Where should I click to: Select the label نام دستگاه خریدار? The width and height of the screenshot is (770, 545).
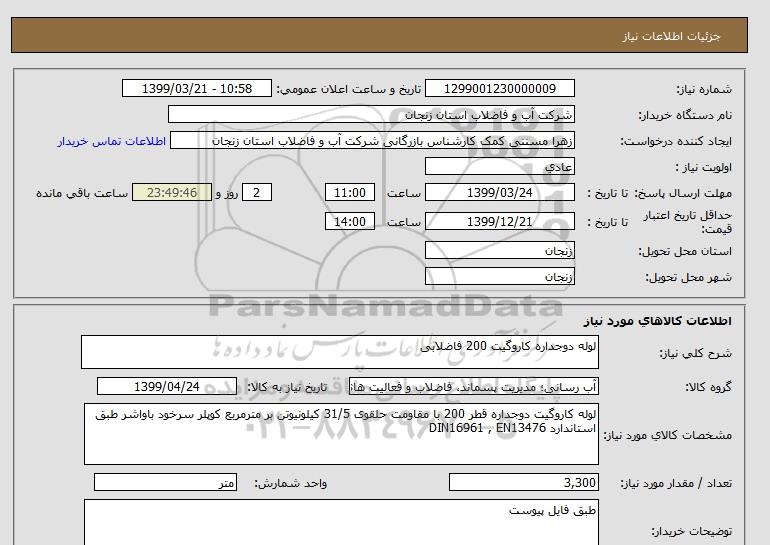click(x=685, y=115)
